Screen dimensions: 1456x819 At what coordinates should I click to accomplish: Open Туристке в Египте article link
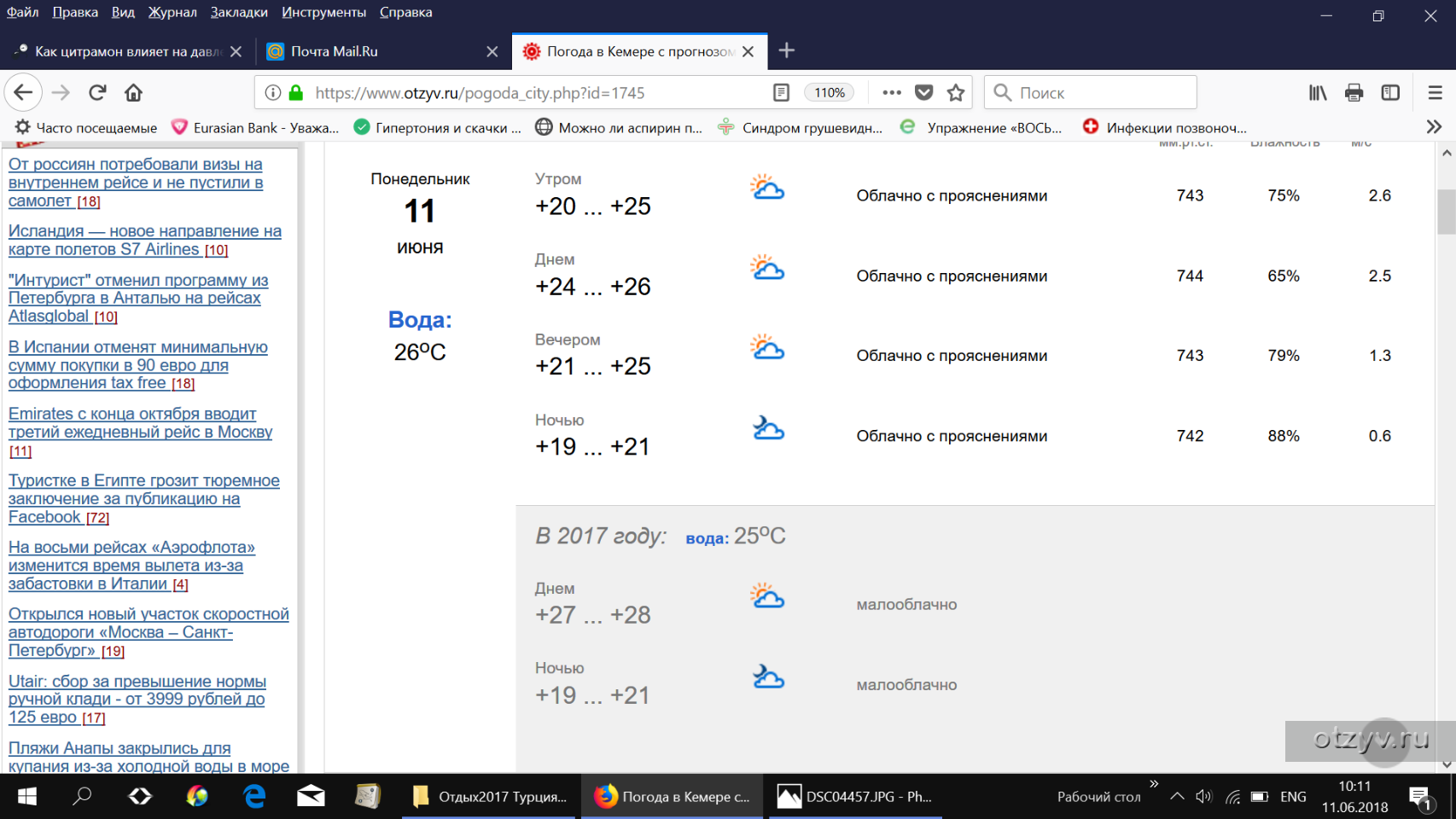tap(143, 498)
